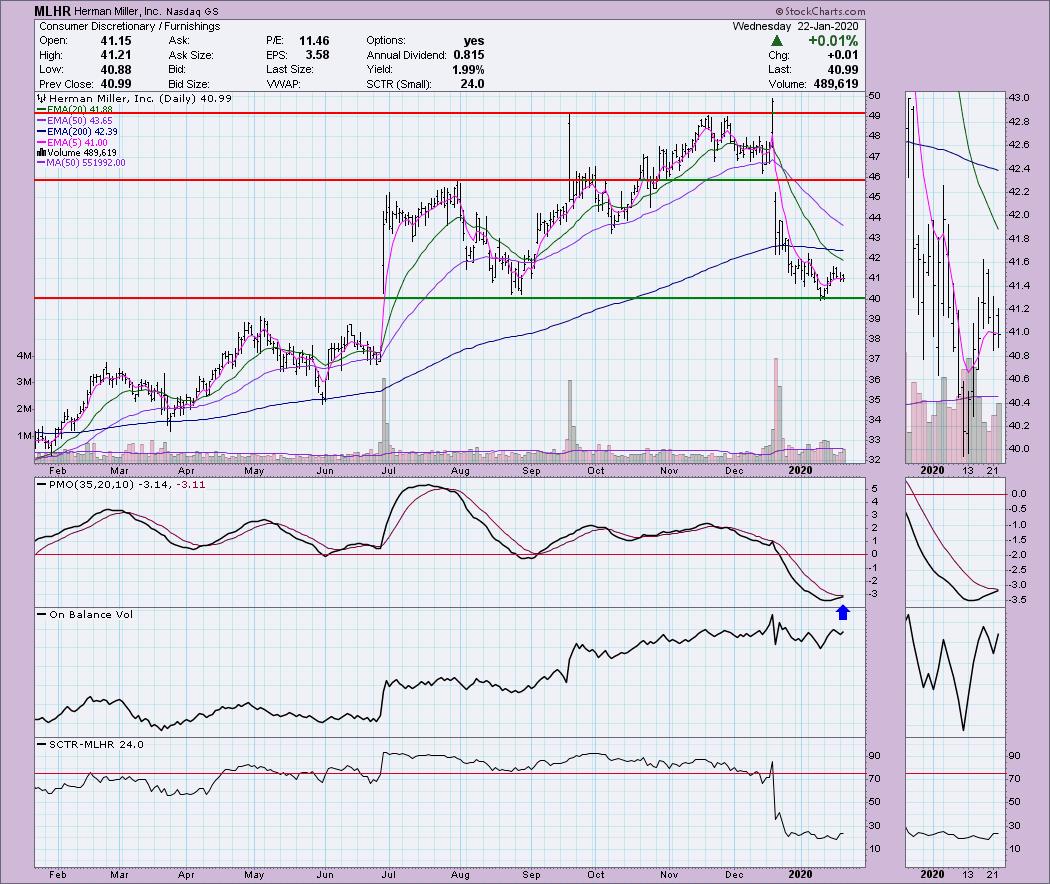Click the EMA(200) 42.39 legend entry
The height and width of the screenshot is (884, 1050).
(78, 132)
